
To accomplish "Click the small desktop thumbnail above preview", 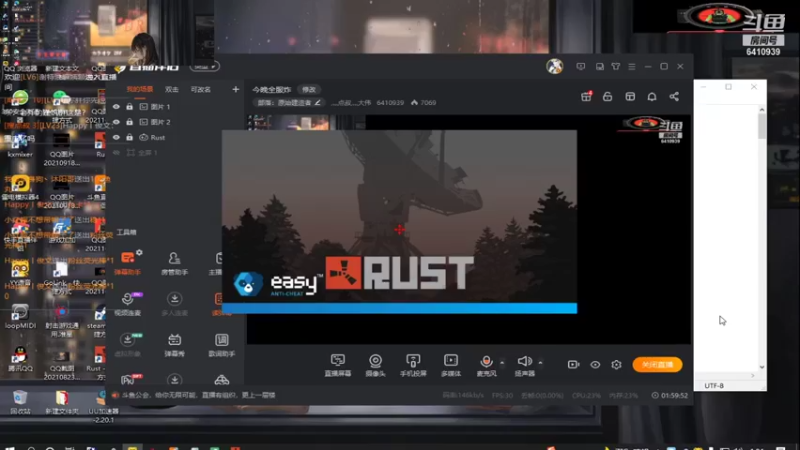I will point(306,122).
